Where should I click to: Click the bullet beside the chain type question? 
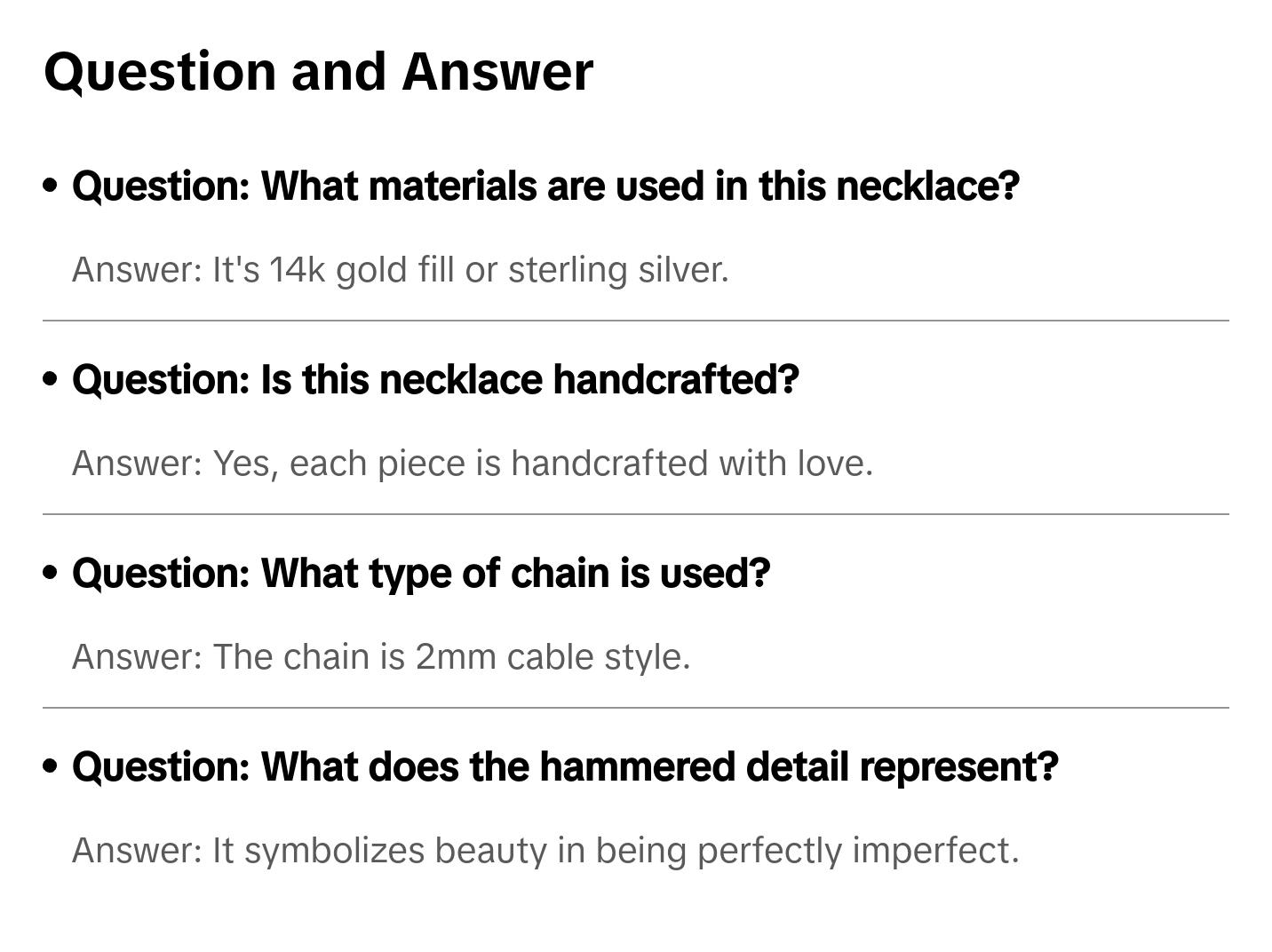(51, 573)
